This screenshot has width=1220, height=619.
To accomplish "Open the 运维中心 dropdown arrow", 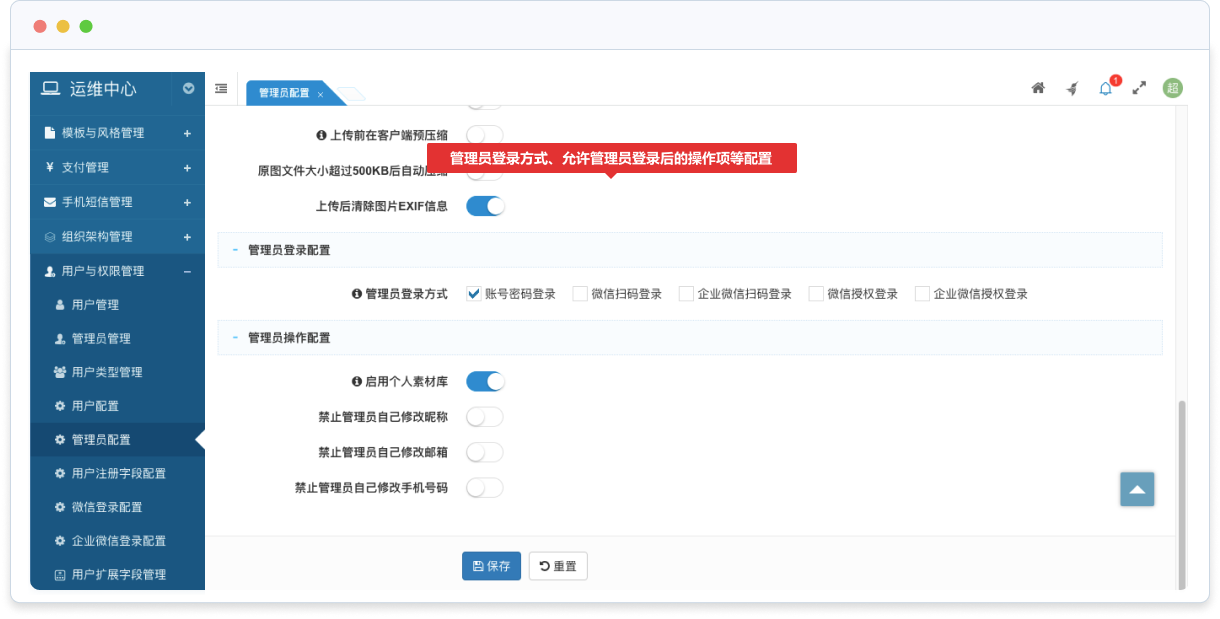I will pyautogui.click(x=189, y=89).
